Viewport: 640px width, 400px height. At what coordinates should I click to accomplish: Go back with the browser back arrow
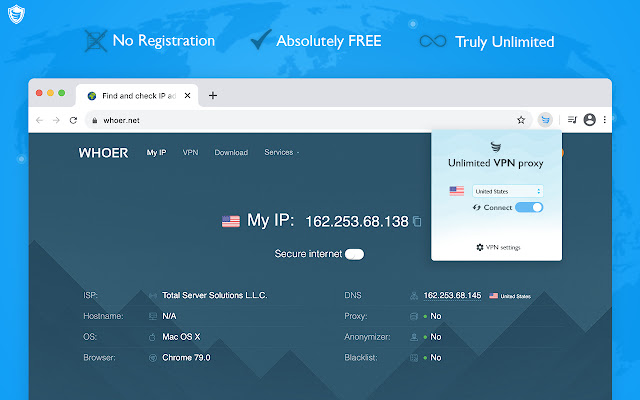[x=39, y=120]
